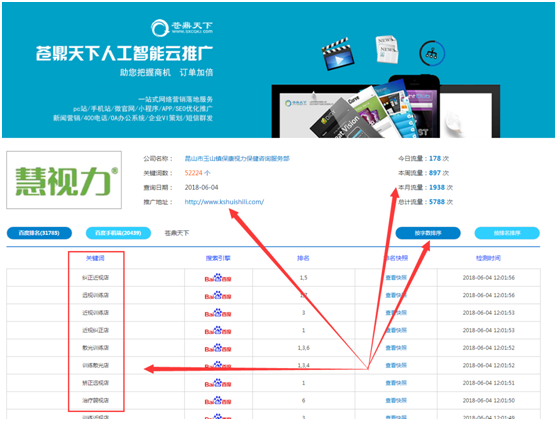Click the Baidu logo in the 治疗弱视店 row
557x421 pixels.
(x=218, y=401)
